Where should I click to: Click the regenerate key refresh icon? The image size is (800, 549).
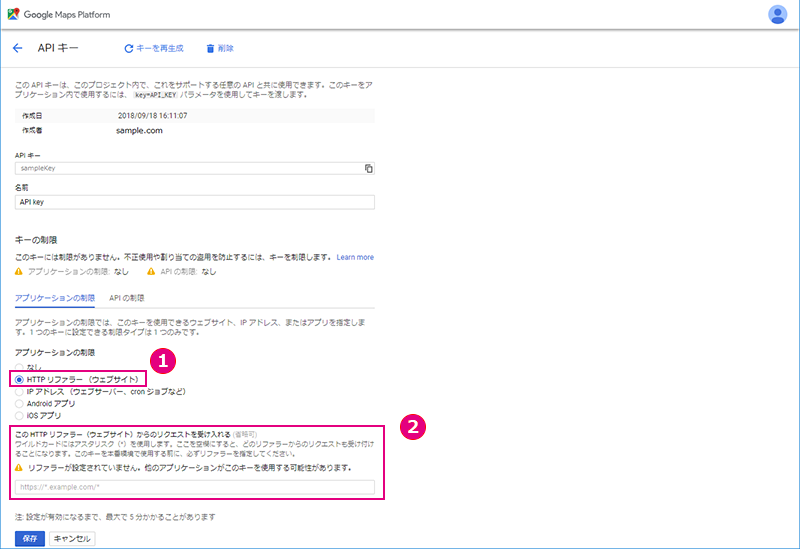click(129, 48)
